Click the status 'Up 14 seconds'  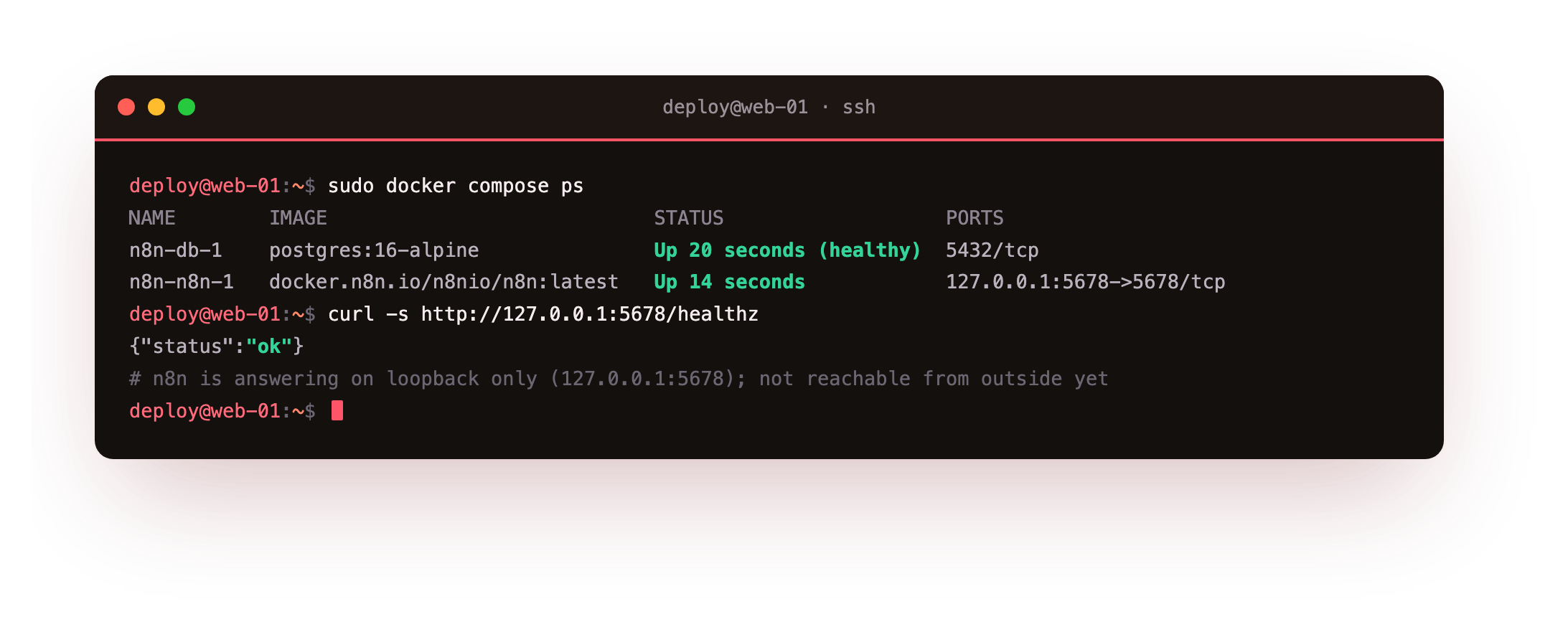[x=729, y=282]
